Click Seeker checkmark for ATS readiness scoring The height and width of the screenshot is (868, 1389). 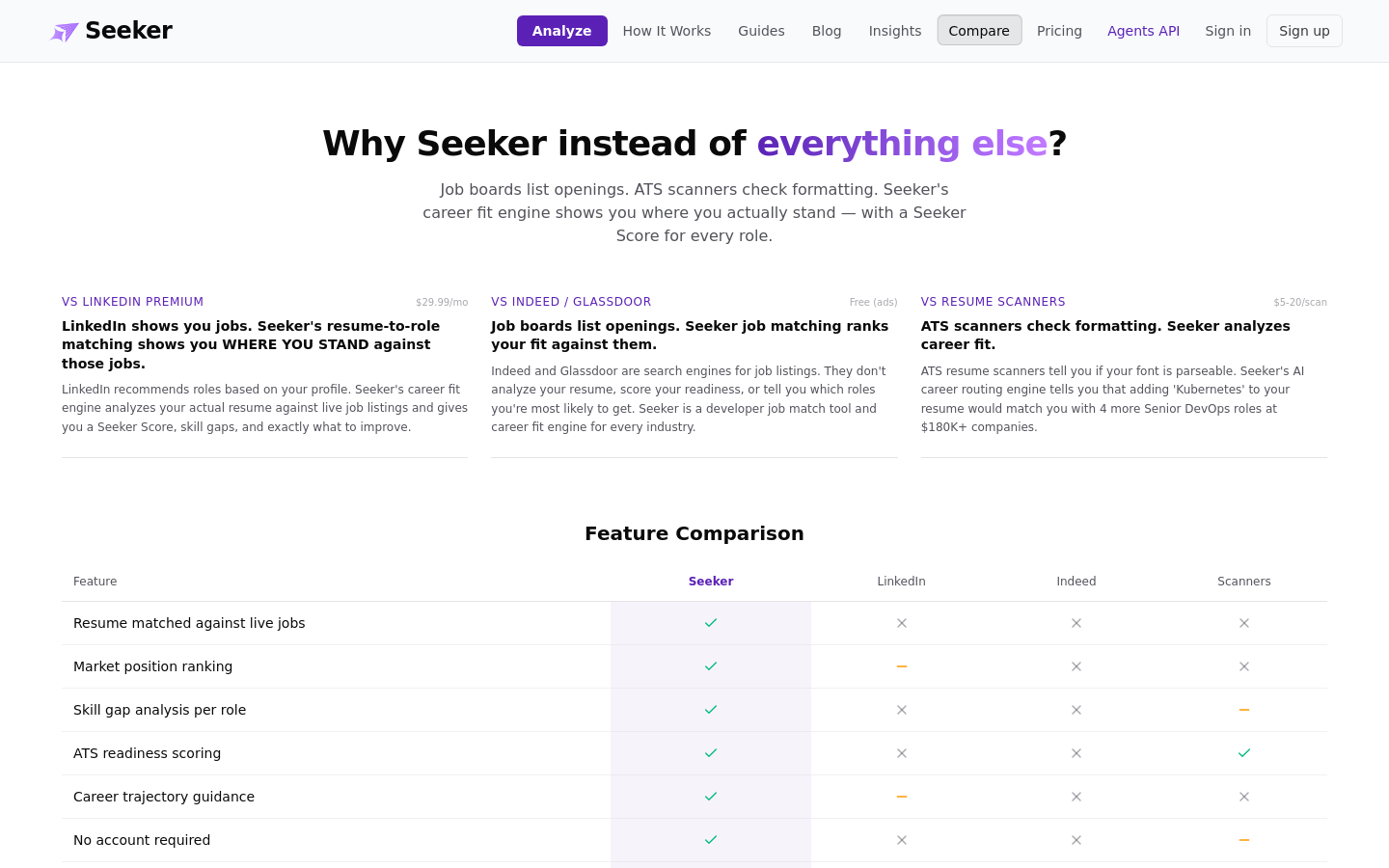tap(711, 753)
